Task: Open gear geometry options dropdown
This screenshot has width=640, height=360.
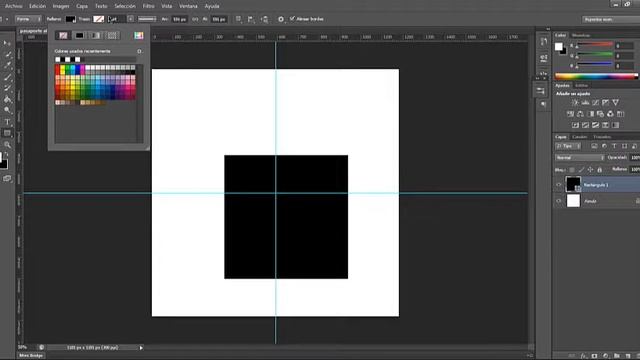Action: [281, 19]
